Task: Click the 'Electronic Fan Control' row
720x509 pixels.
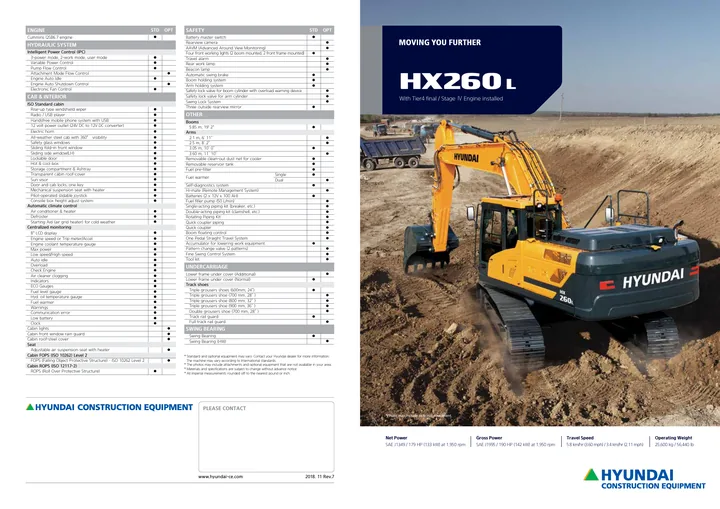Action: (x=101, y=89)
